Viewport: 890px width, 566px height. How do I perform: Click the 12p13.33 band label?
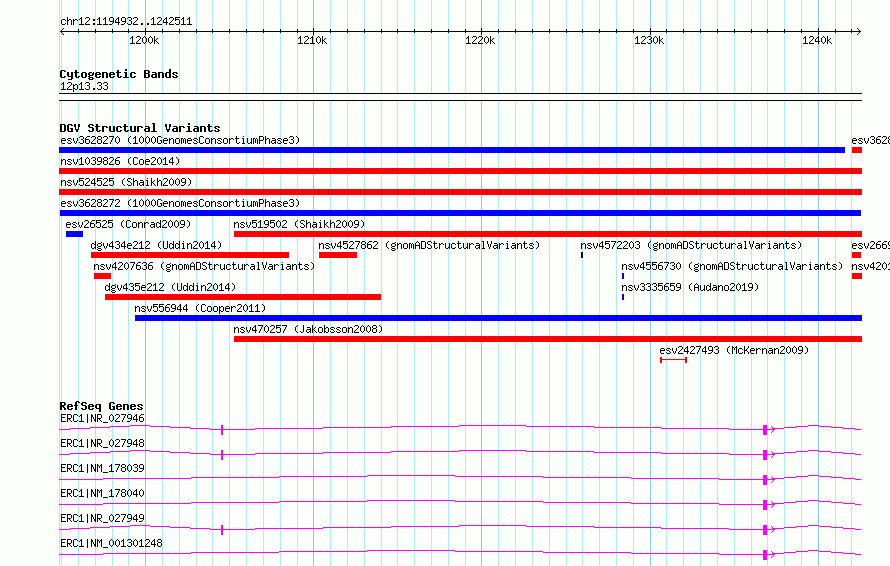coord(84,86)
